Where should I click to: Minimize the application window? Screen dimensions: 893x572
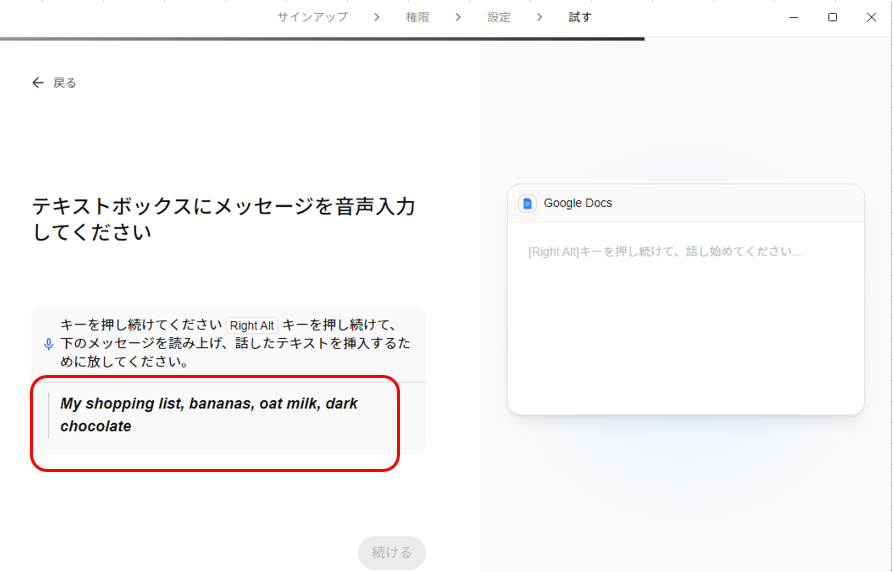pos(793,17)
